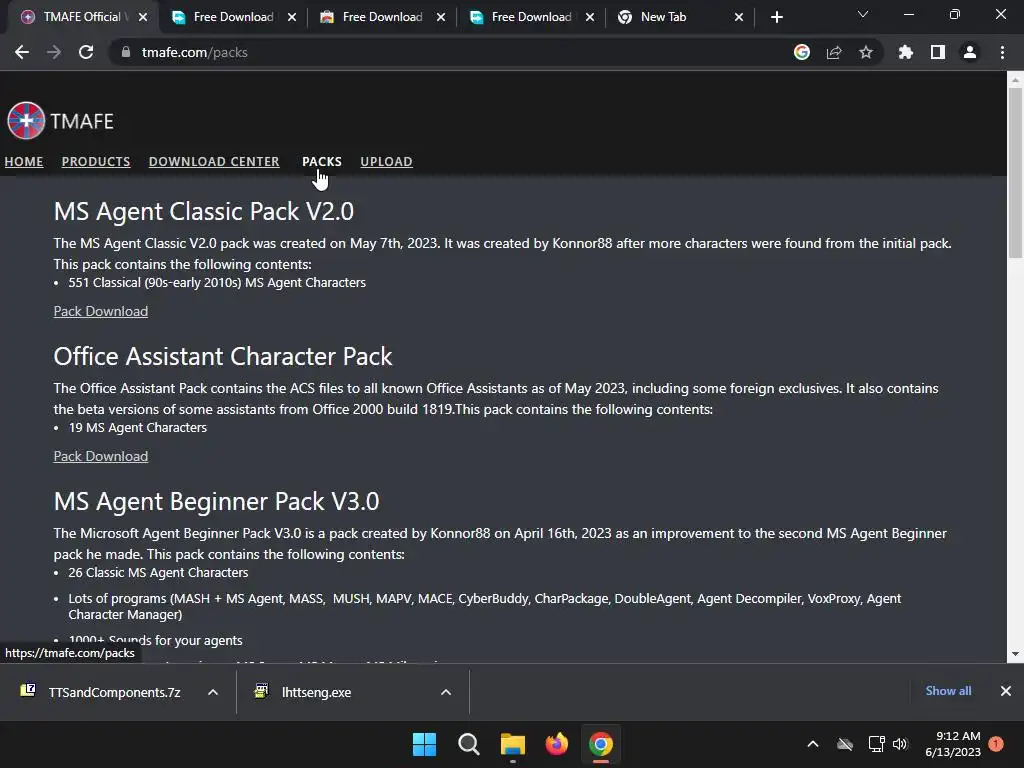This screenshot has width=1024, height=768.
Task: Click the TMAFE logo image
Action: 60,121
